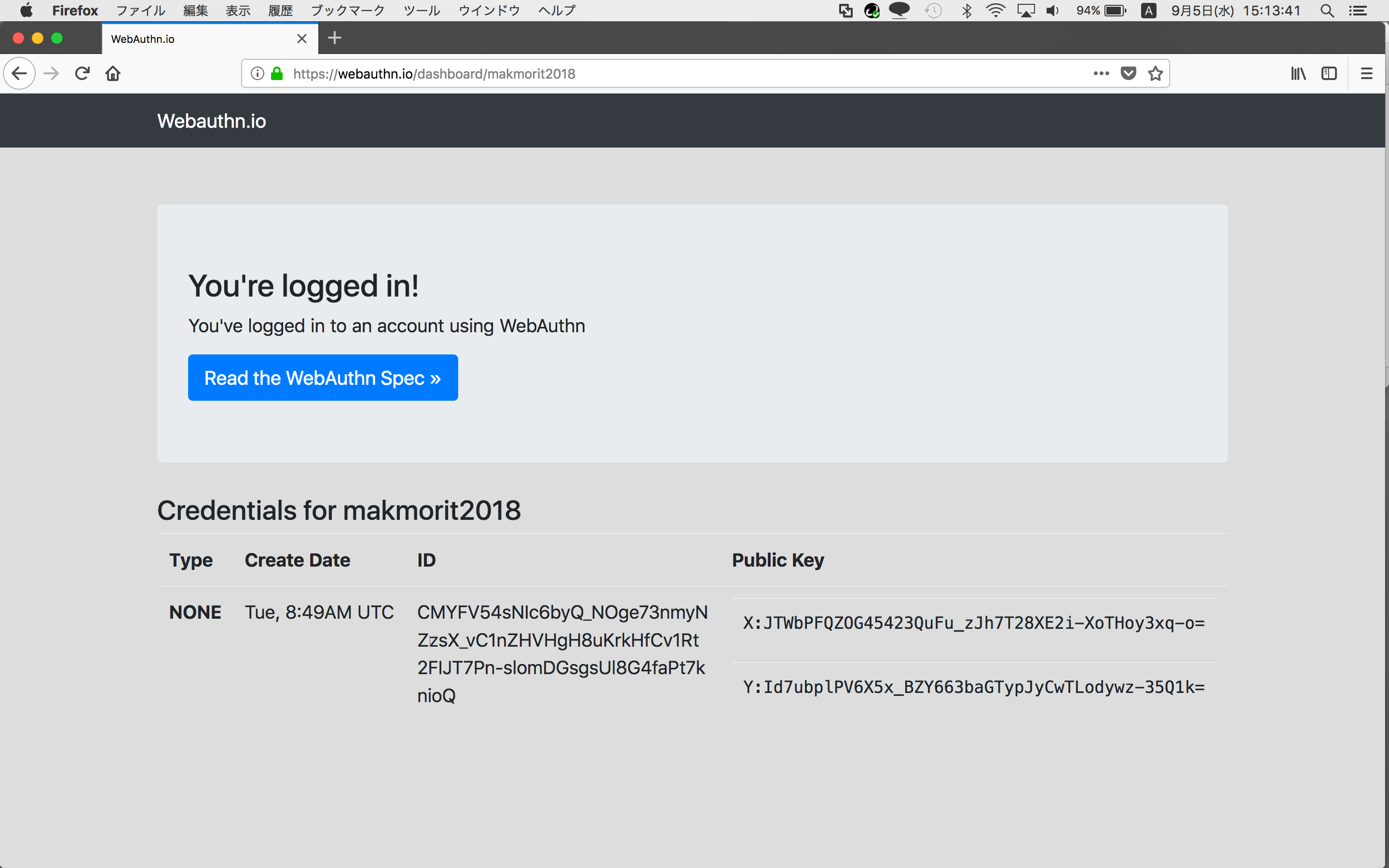Reload the current page
1389x868 pixels.
[82, 73]
